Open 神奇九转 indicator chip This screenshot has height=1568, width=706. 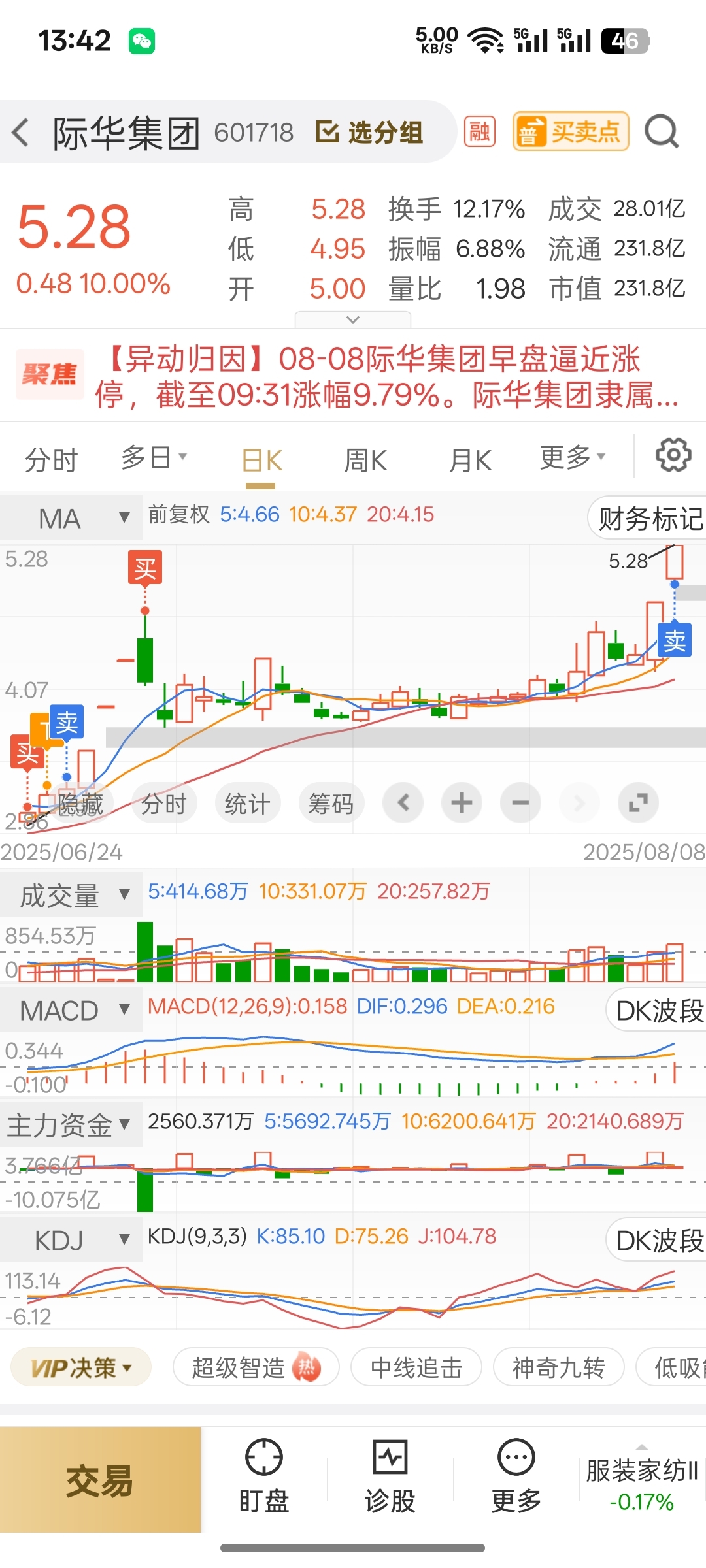558,1367
